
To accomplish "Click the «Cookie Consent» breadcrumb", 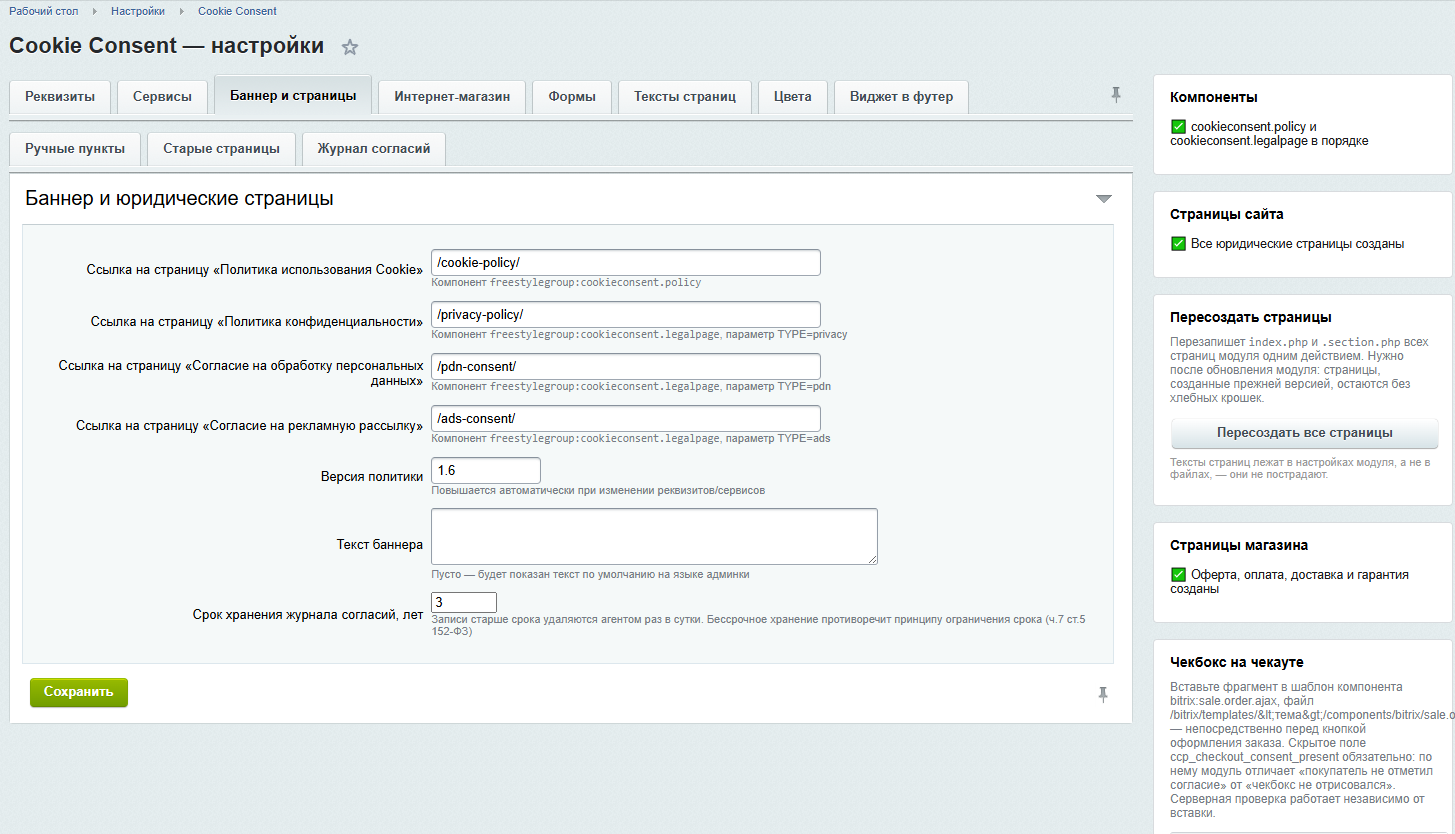I will click(237, 11).
